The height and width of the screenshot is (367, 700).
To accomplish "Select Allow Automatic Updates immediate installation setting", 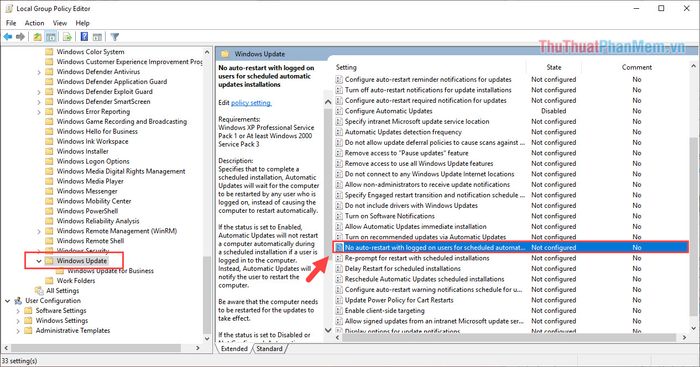I will click(x=415, y=226).
